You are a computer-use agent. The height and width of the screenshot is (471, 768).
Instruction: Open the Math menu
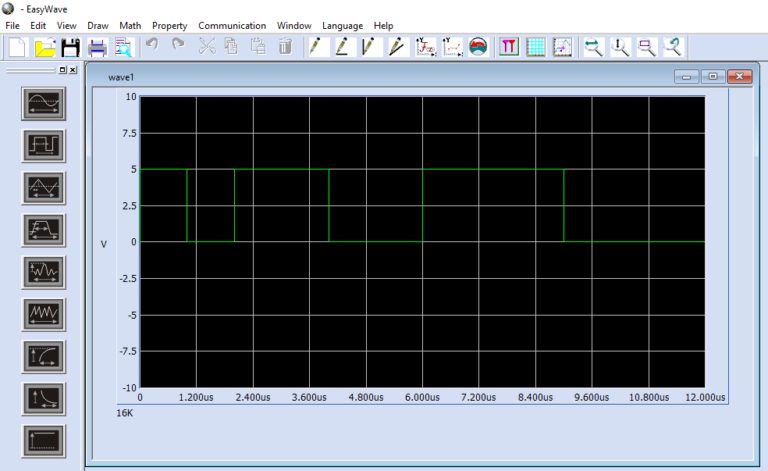pos(130,25)
